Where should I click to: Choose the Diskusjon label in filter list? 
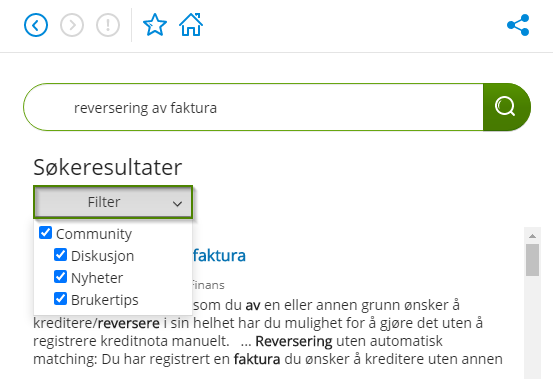pyautogui.click(x=102, y=256)
